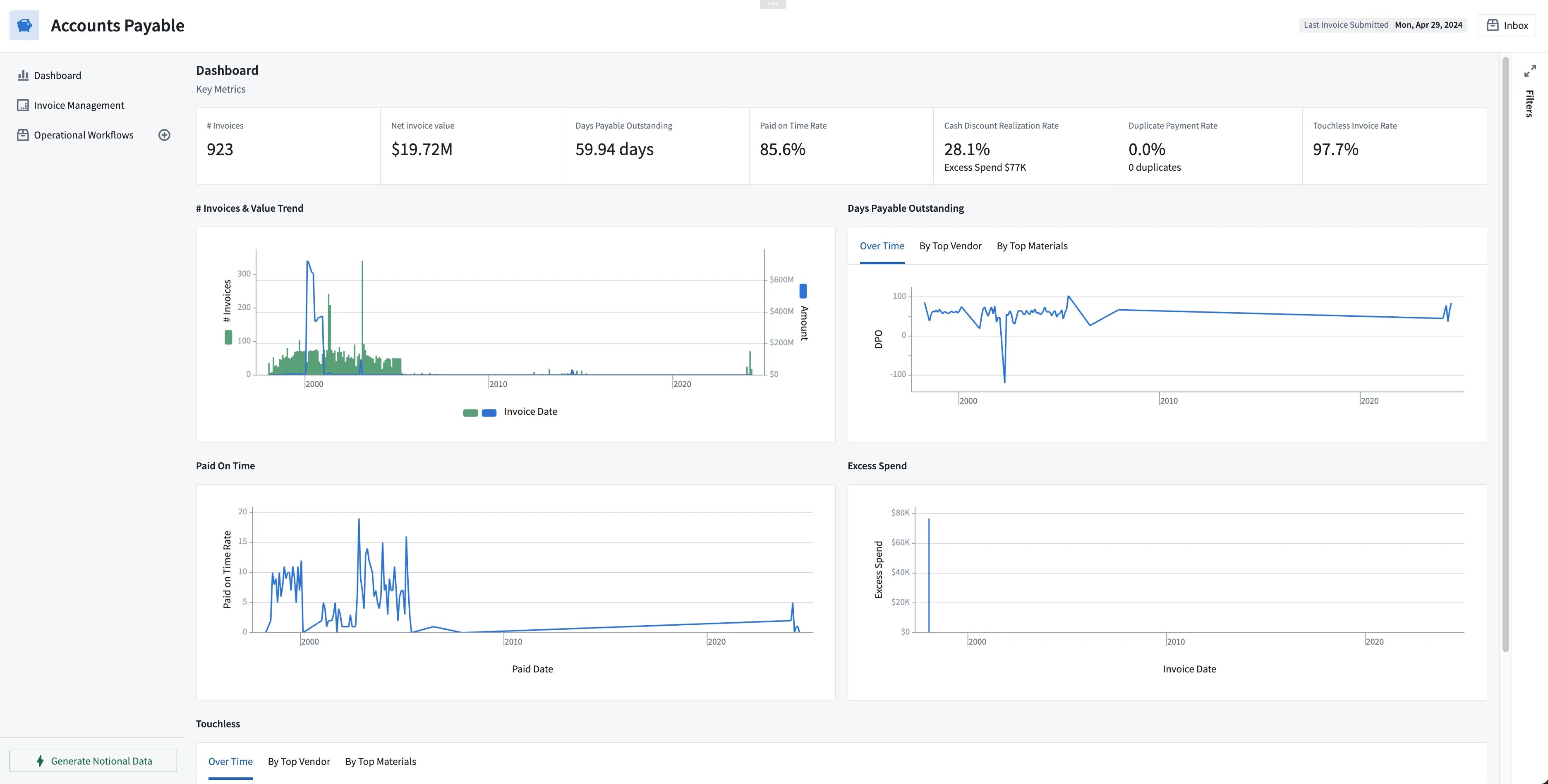1548x784 pixels.
Task: Click the Excess Spend $77K text
Action: tap(985, 167)
